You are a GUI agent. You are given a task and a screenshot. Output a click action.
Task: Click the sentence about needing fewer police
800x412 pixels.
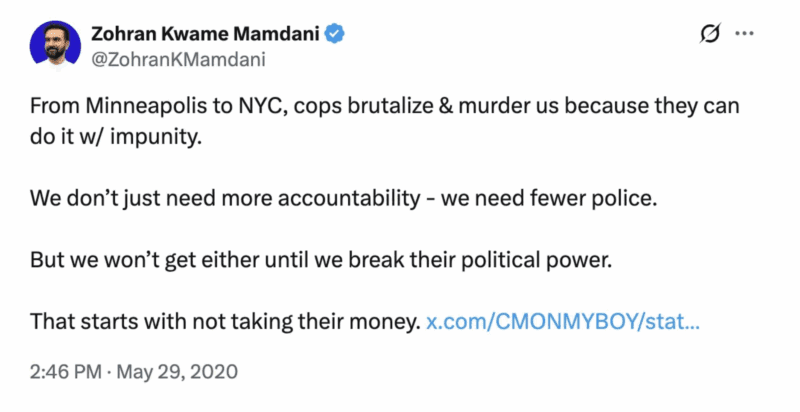343,198
